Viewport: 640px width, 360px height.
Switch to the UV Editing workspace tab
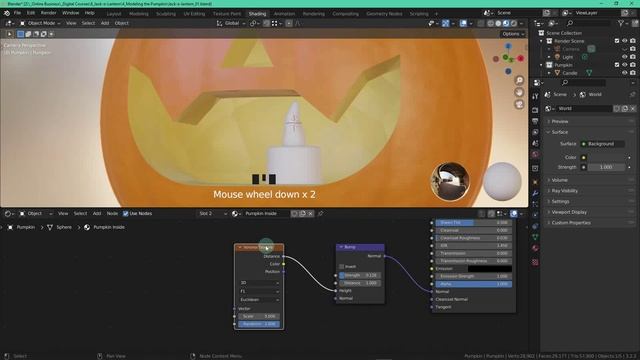[194, 14]
